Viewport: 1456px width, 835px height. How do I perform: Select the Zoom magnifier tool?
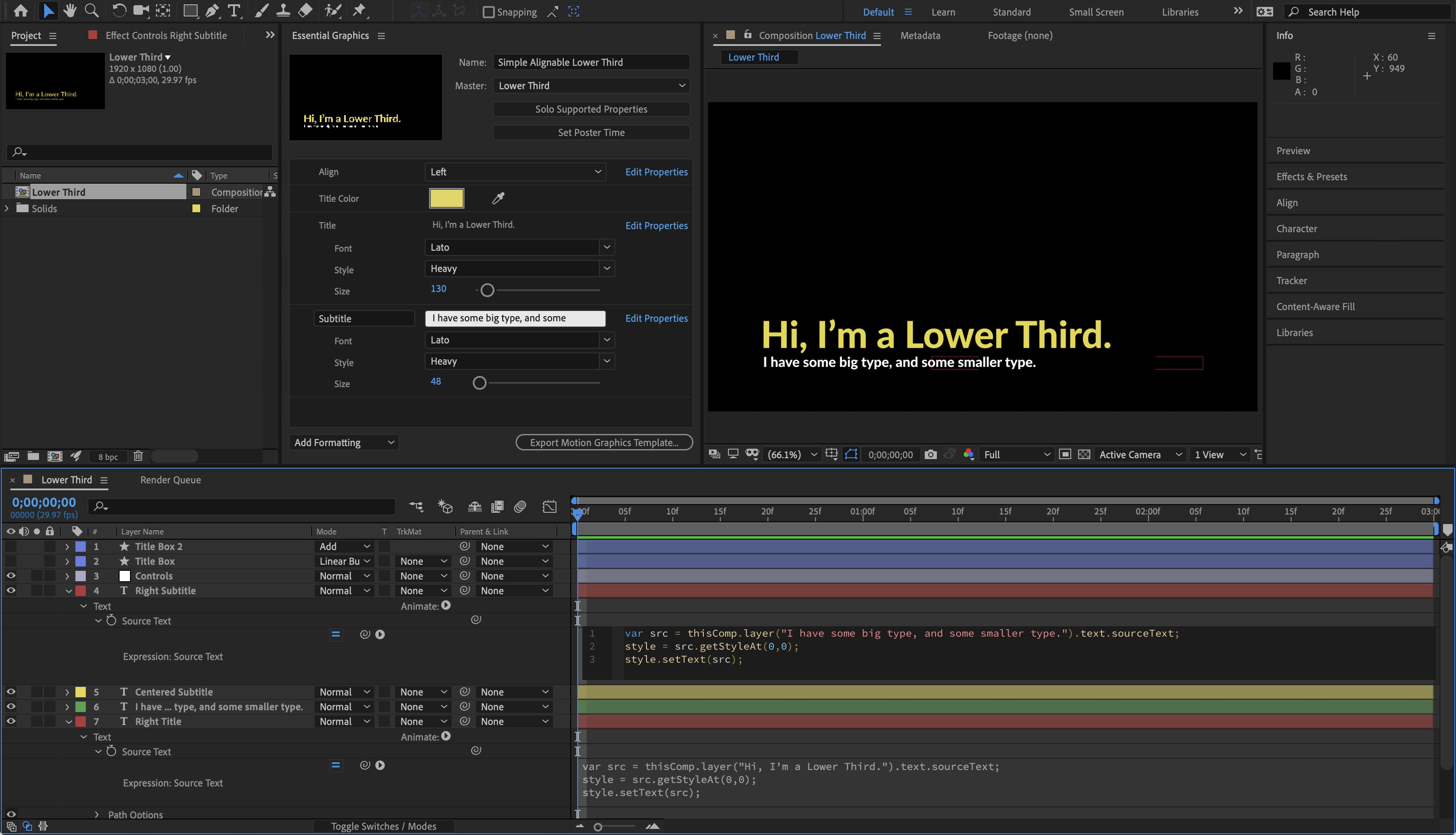[91, 10]
